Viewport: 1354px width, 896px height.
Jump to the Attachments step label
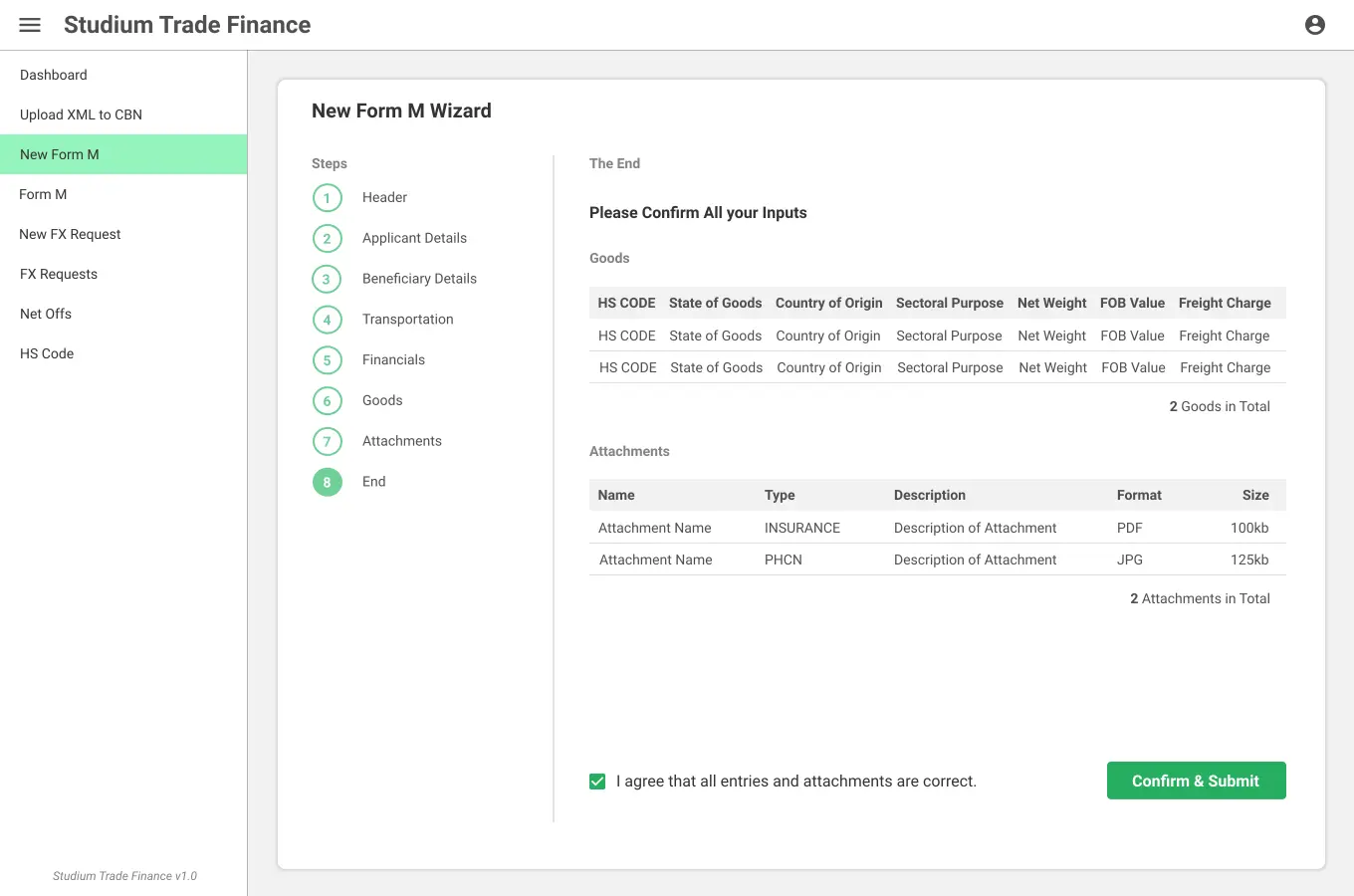401,441
